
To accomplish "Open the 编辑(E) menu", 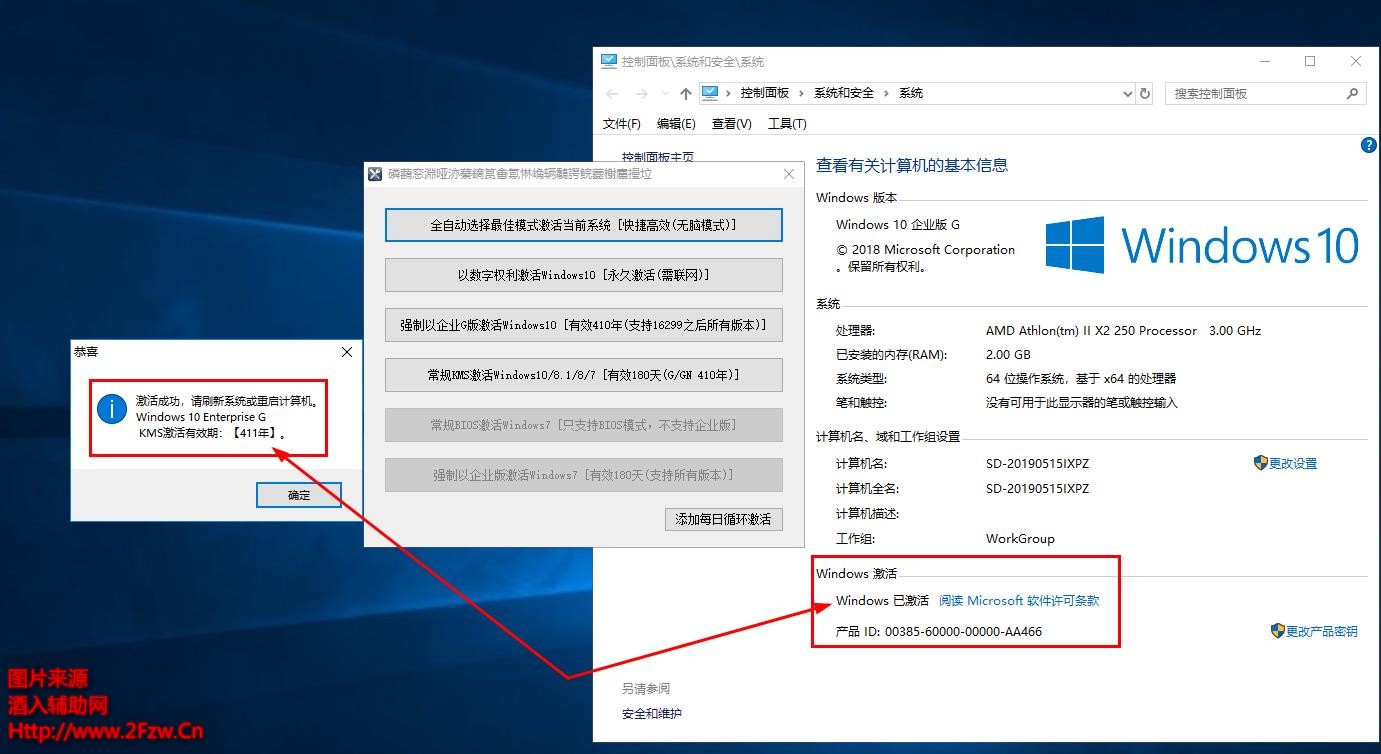I will click(676, 123).
